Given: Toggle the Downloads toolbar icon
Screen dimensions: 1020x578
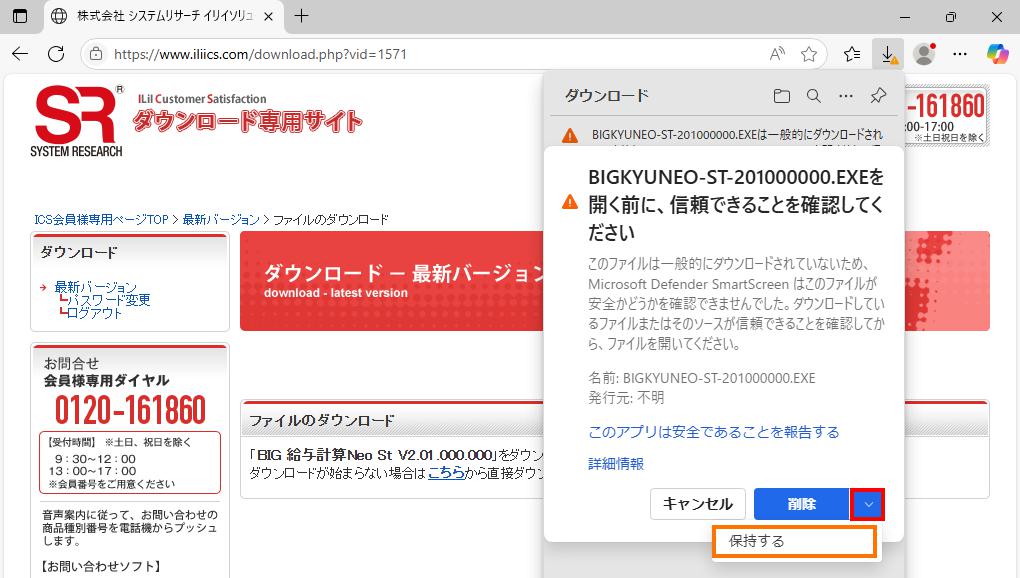Looking at the screenshot, I should (888, 54).
